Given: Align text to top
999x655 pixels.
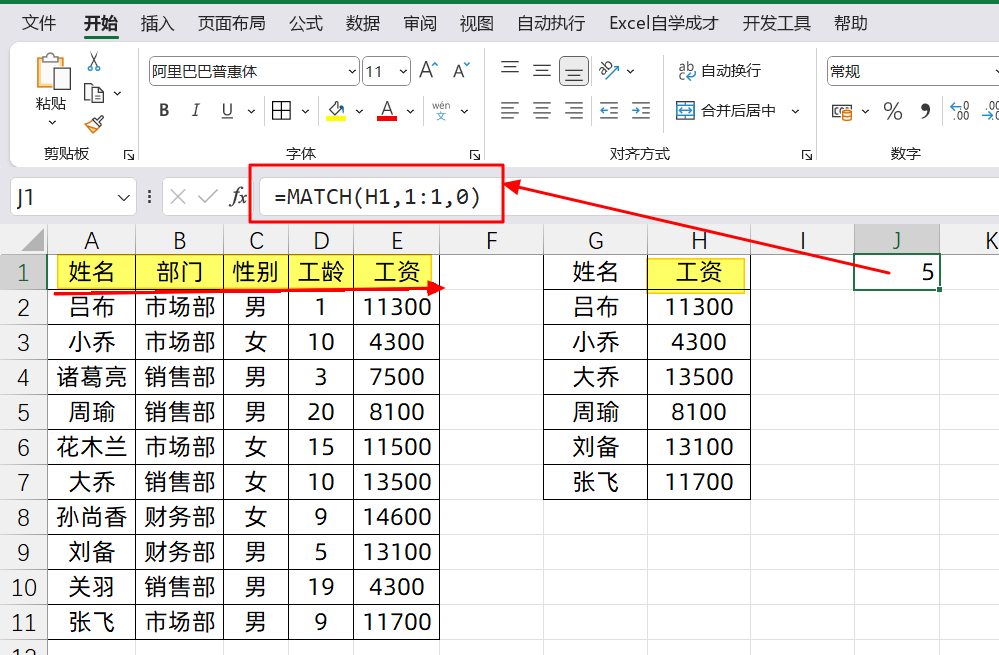Looking at the screenshot, I should coord(510,68).
